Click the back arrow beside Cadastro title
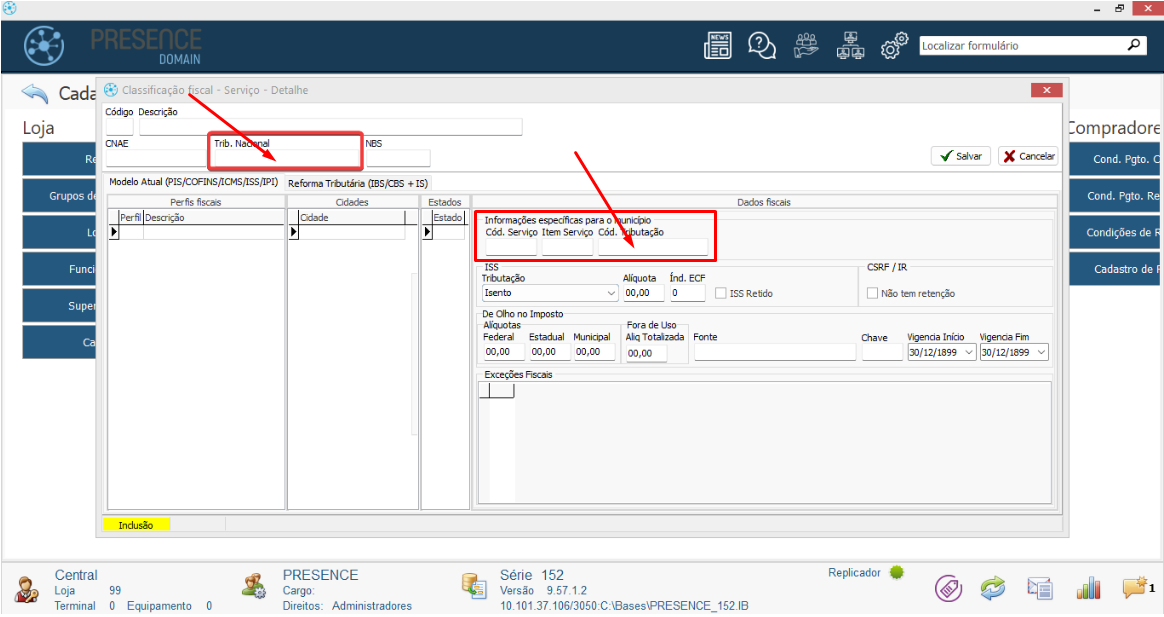Viewport: 1164px width, 617px height. click(35, 94)
